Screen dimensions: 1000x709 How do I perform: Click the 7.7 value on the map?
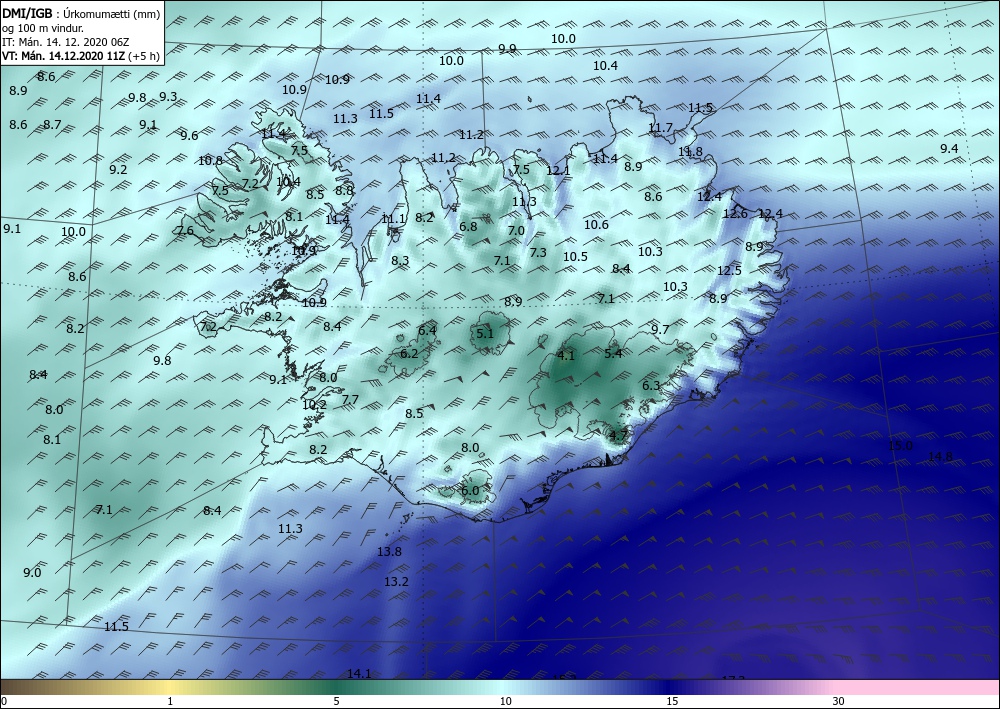(x=350, y=400)
